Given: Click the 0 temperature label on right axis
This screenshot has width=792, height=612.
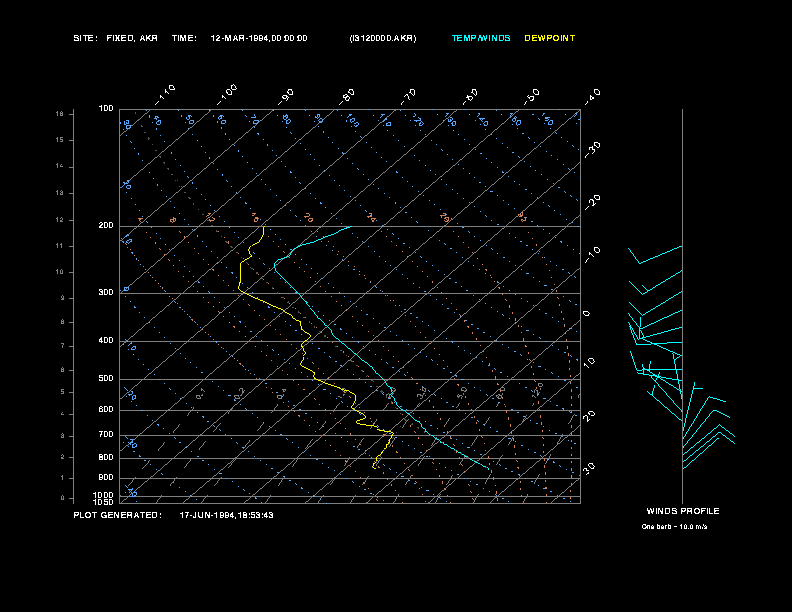Looking at the screenshot, I should click(586, 314).
